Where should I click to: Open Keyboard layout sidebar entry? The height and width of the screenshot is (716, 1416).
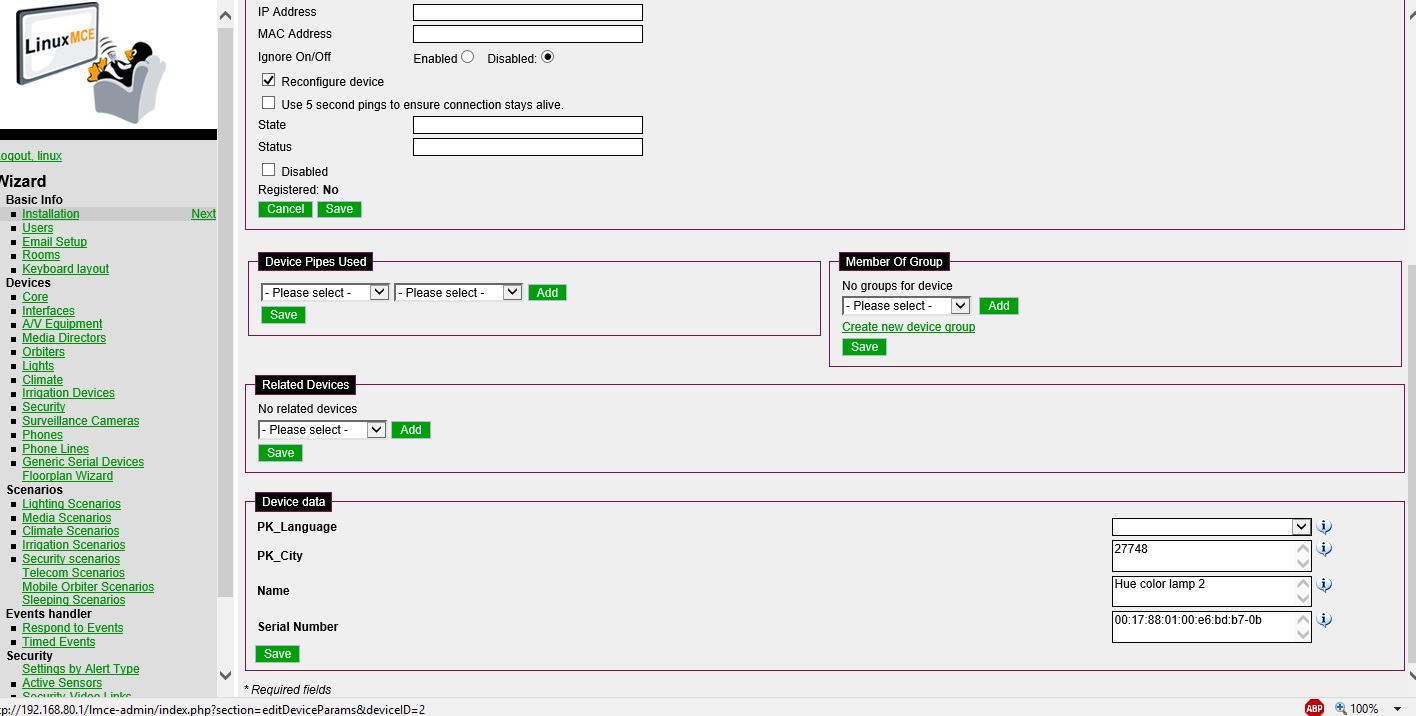[66, 269]
